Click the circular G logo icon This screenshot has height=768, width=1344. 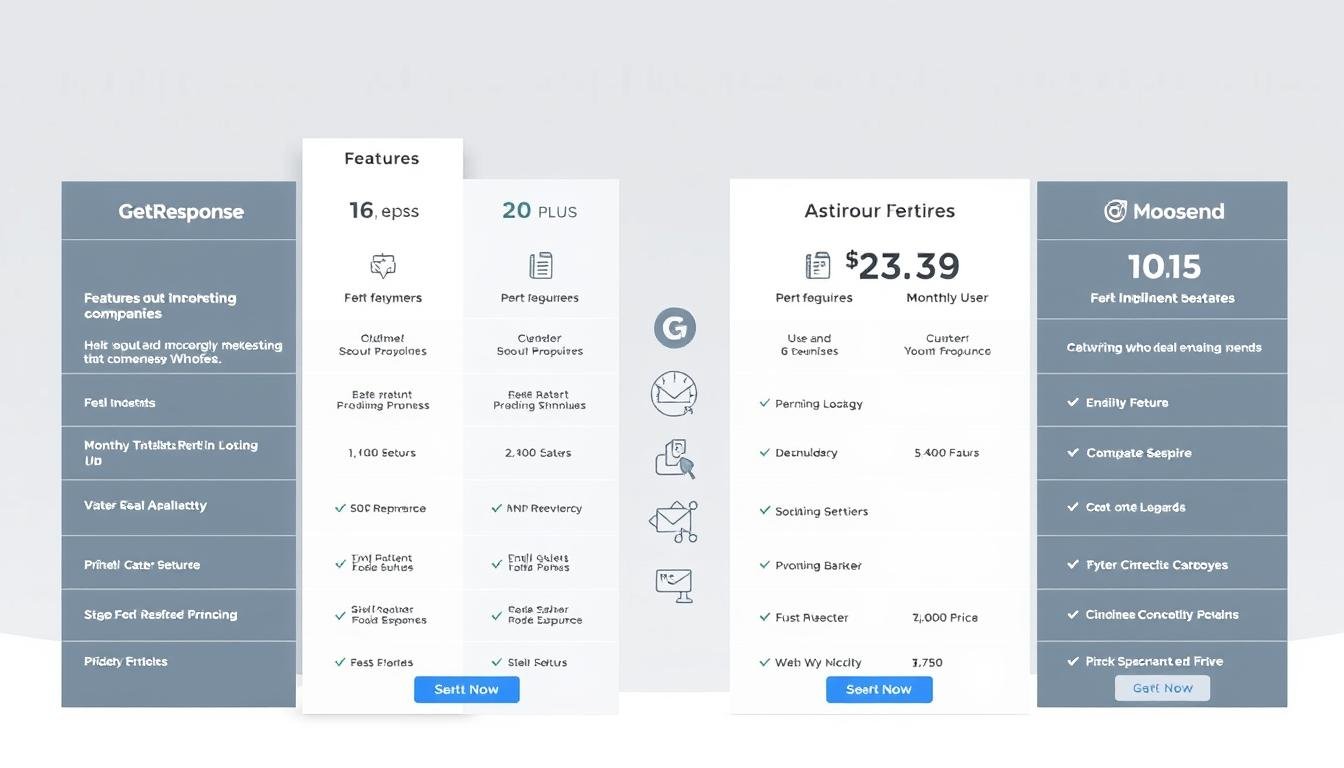point(675,327)
